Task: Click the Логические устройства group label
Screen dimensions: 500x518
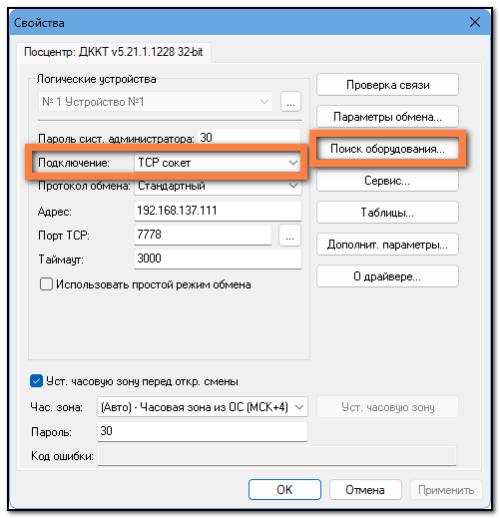Action: pos(96,79)
